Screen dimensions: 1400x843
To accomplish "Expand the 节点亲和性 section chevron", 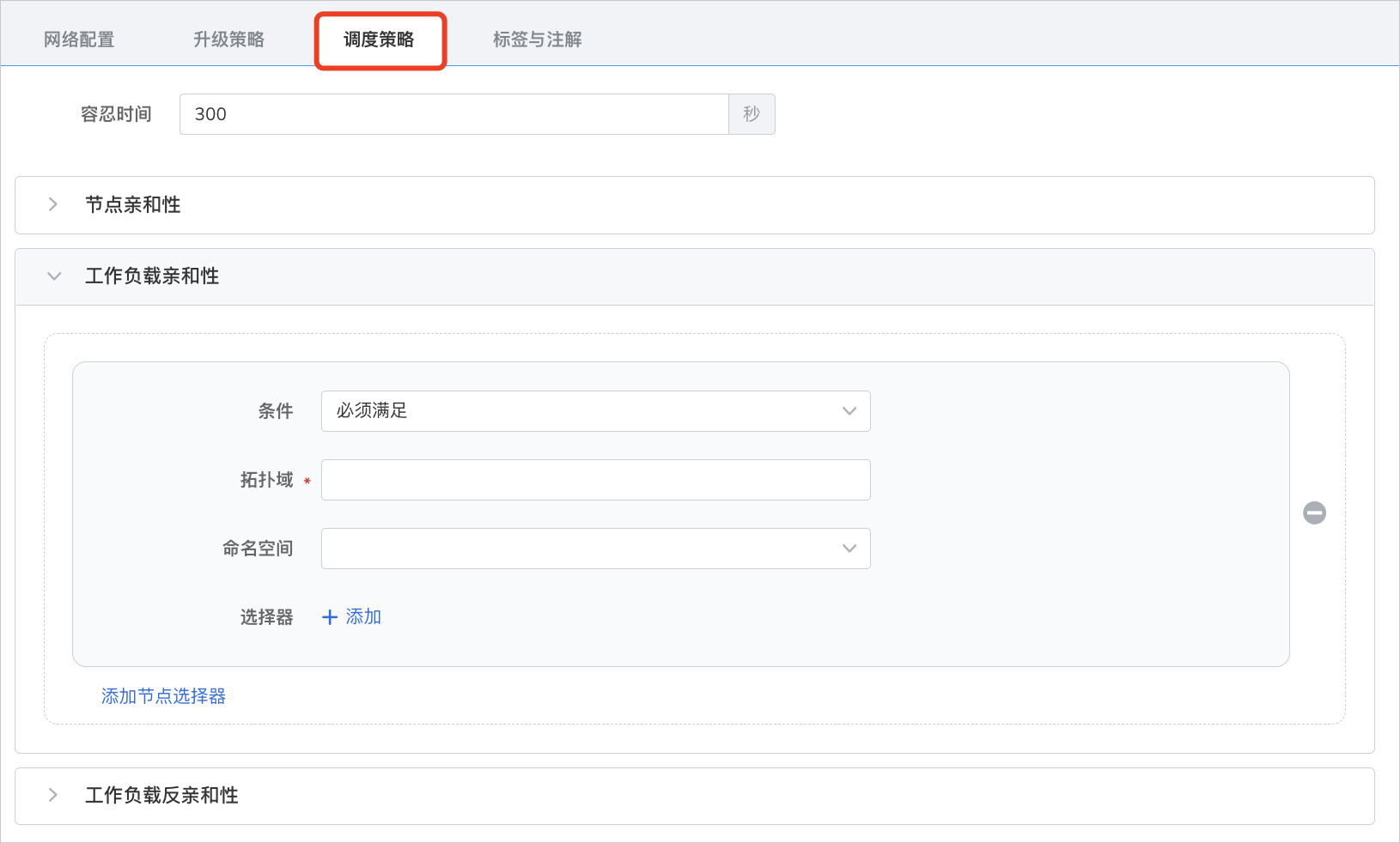I will click(x=53, y=204).
